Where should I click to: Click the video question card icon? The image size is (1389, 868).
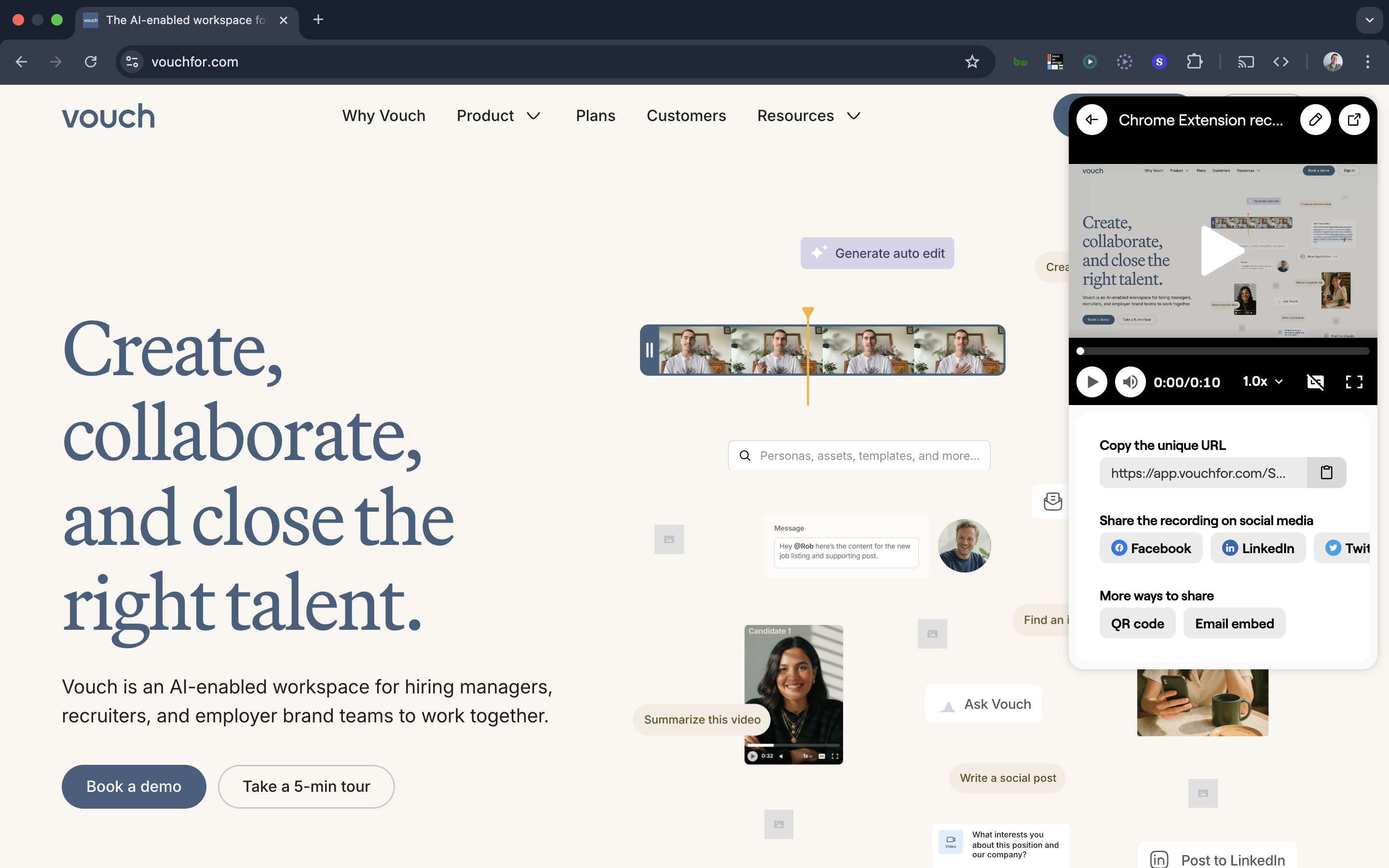click(x=951, y=841)
